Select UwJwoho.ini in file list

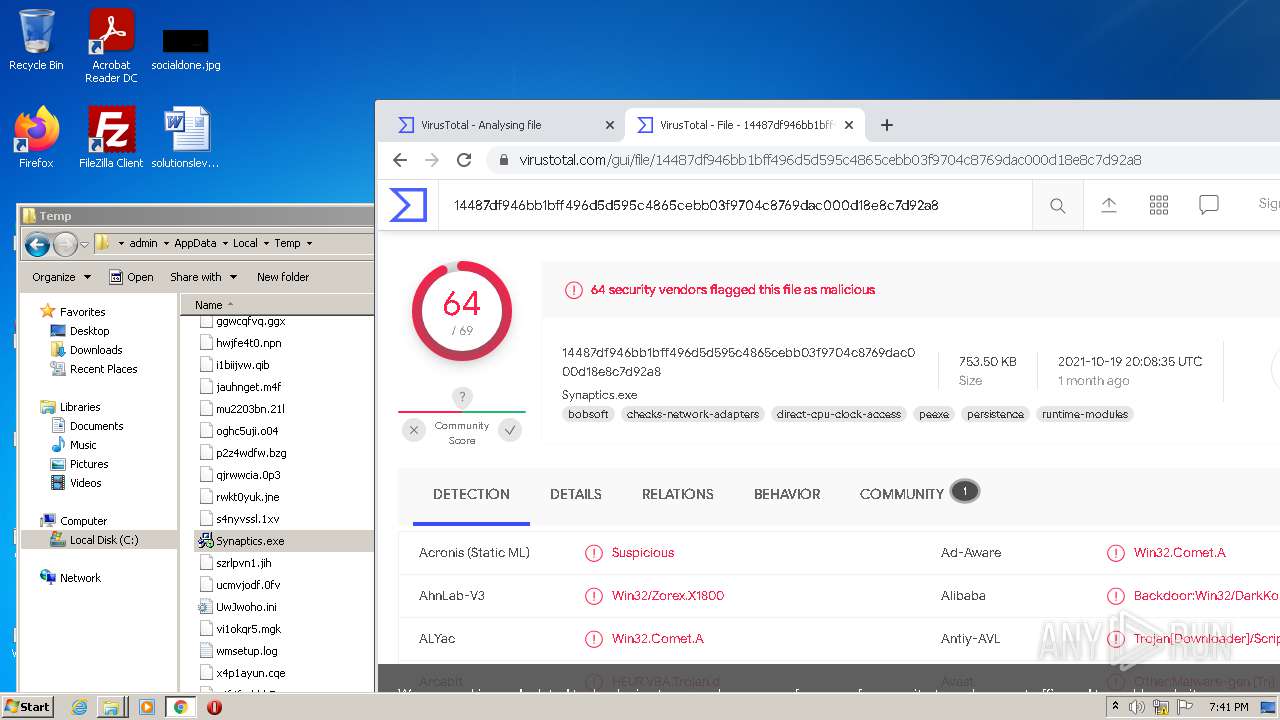pyautogui.click(x=246, y=607)
